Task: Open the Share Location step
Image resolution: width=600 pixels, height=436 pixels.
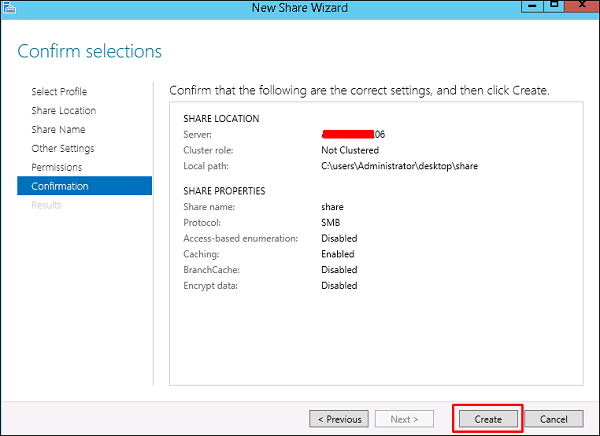Action: click(x=63, y=111)
